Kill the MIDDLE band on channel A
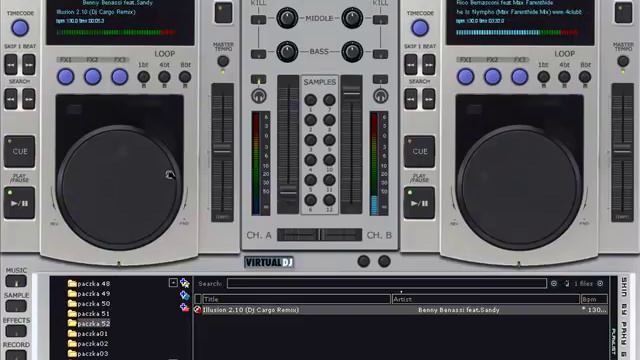 [x=258, y=19]
